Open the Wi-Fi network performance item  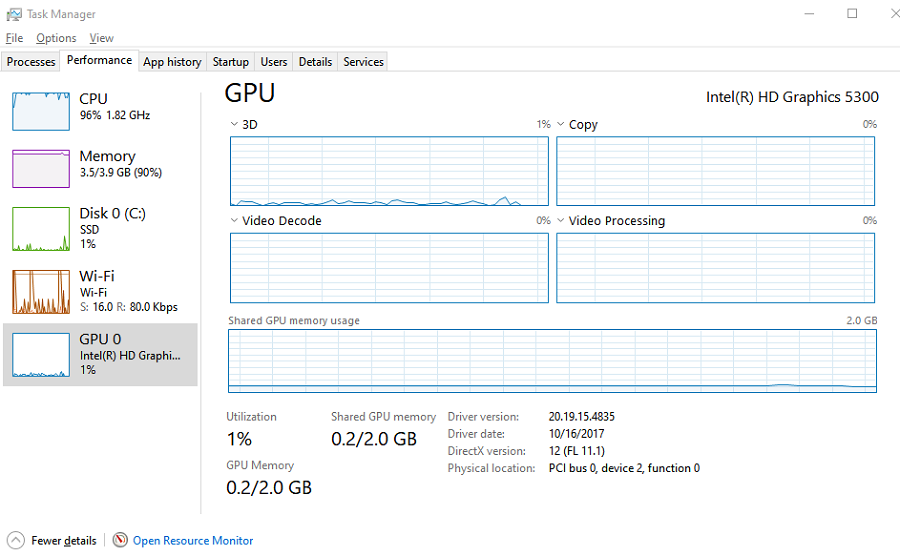click(x=100, y=291)
